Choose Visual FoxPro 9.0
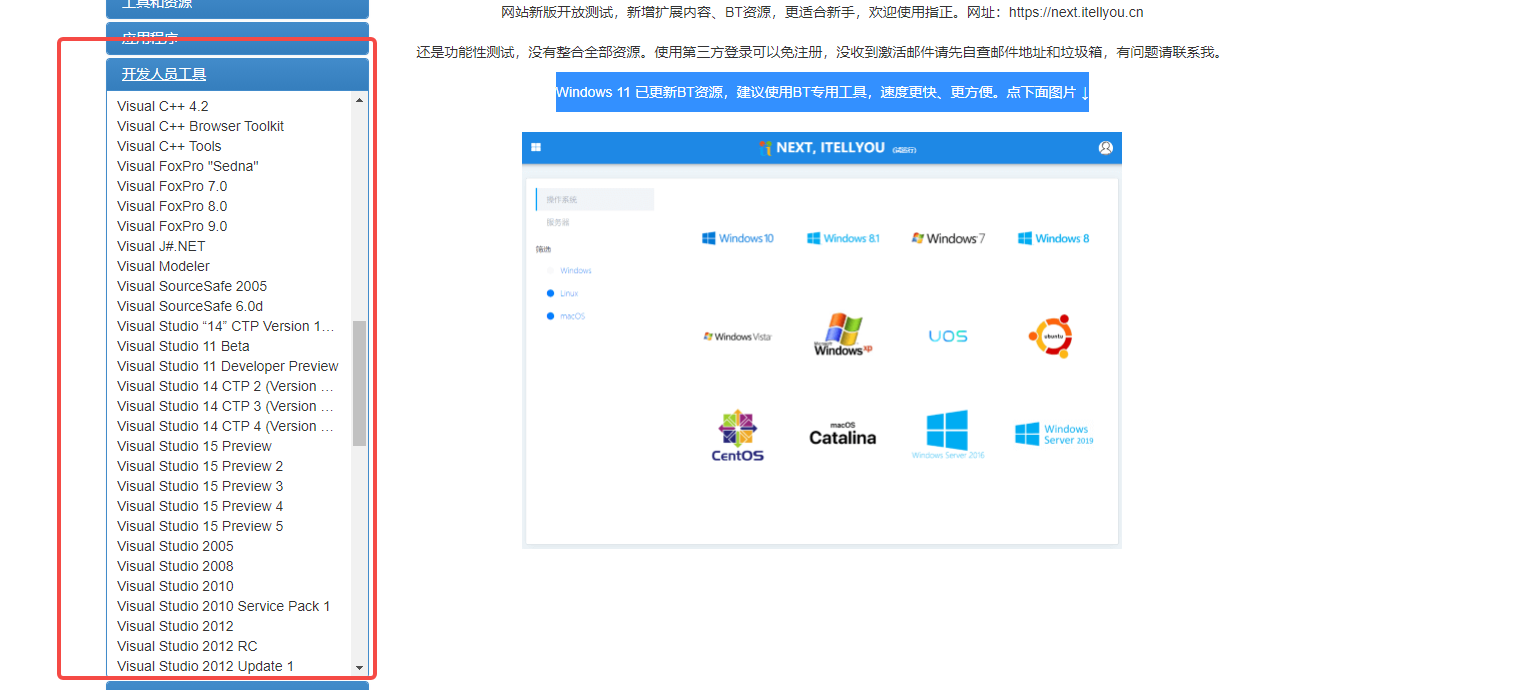Viewport: 1516px width, 690px height. click(172, 226)
